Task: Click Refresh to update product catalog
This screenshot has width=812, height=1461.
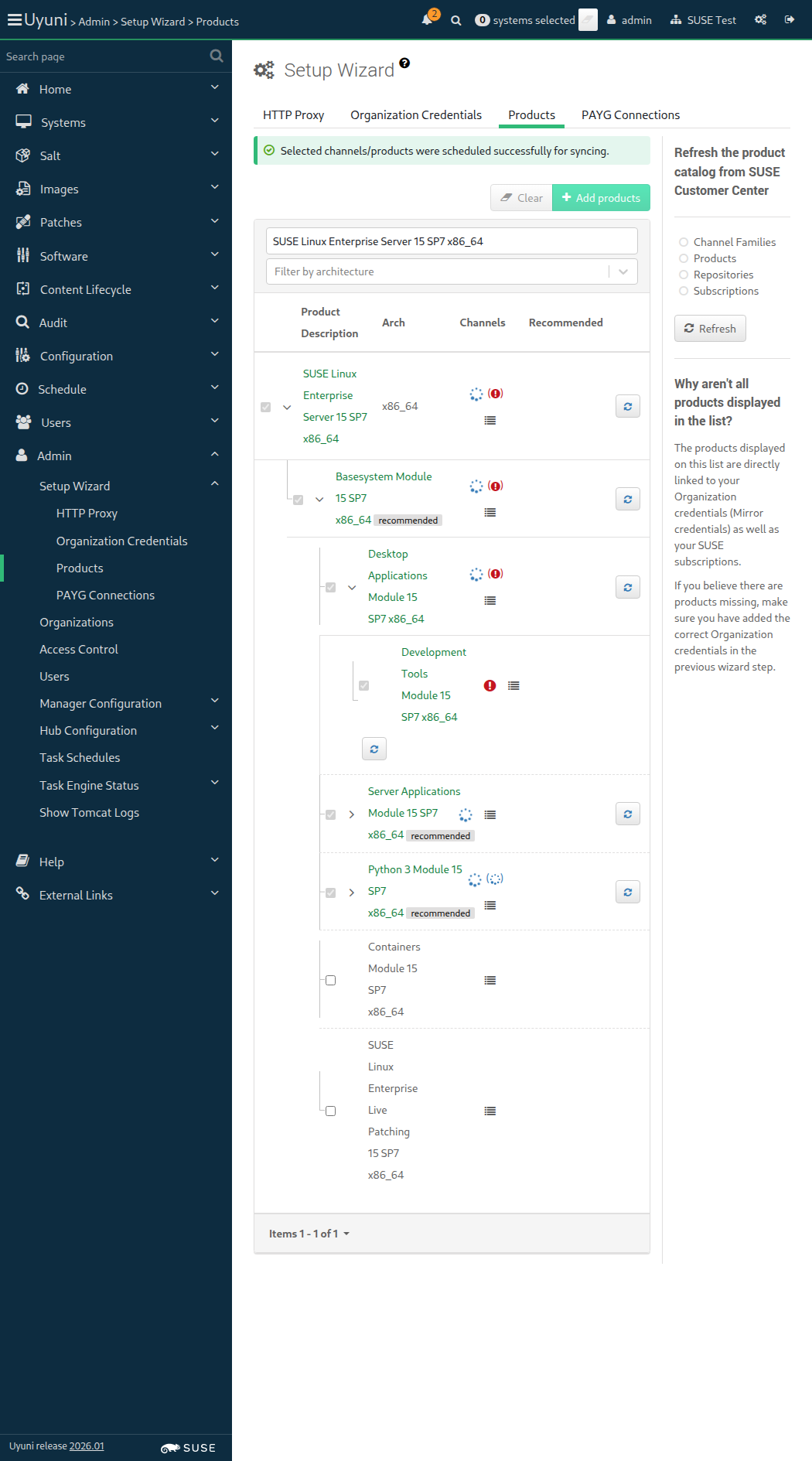Action: coord(709,329)
